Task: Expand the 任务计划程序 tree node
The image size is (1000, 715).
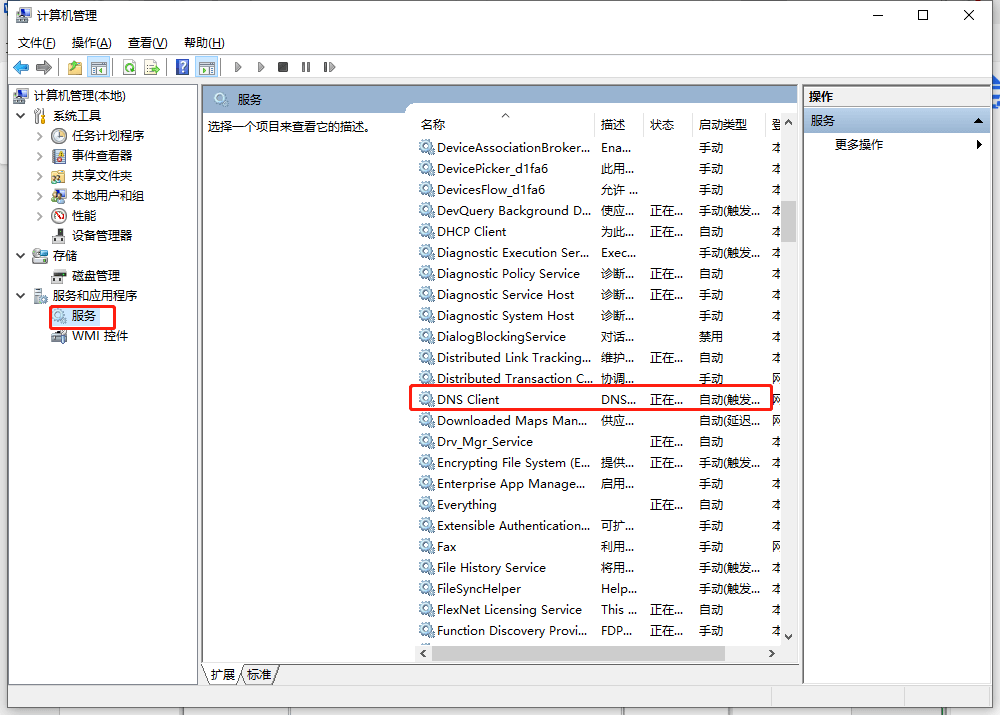Action: click(x=40, y=136)
